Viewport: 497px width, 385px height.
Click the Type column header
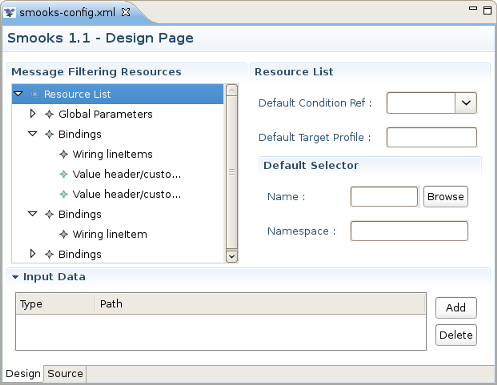pyautogui.click(x=55, y=304)
